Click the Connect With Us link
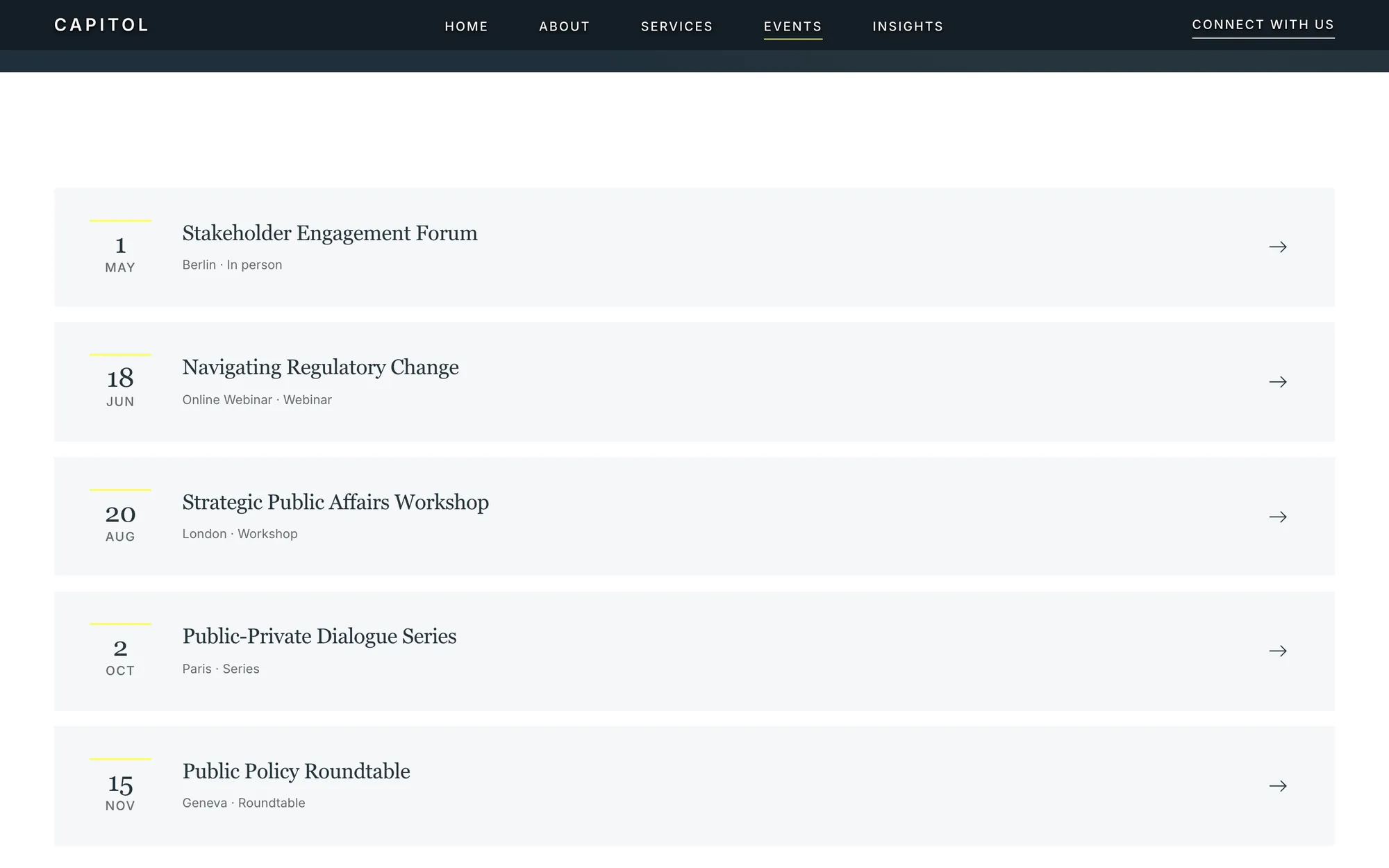Screen dimensions: 1389x868 1263,25
